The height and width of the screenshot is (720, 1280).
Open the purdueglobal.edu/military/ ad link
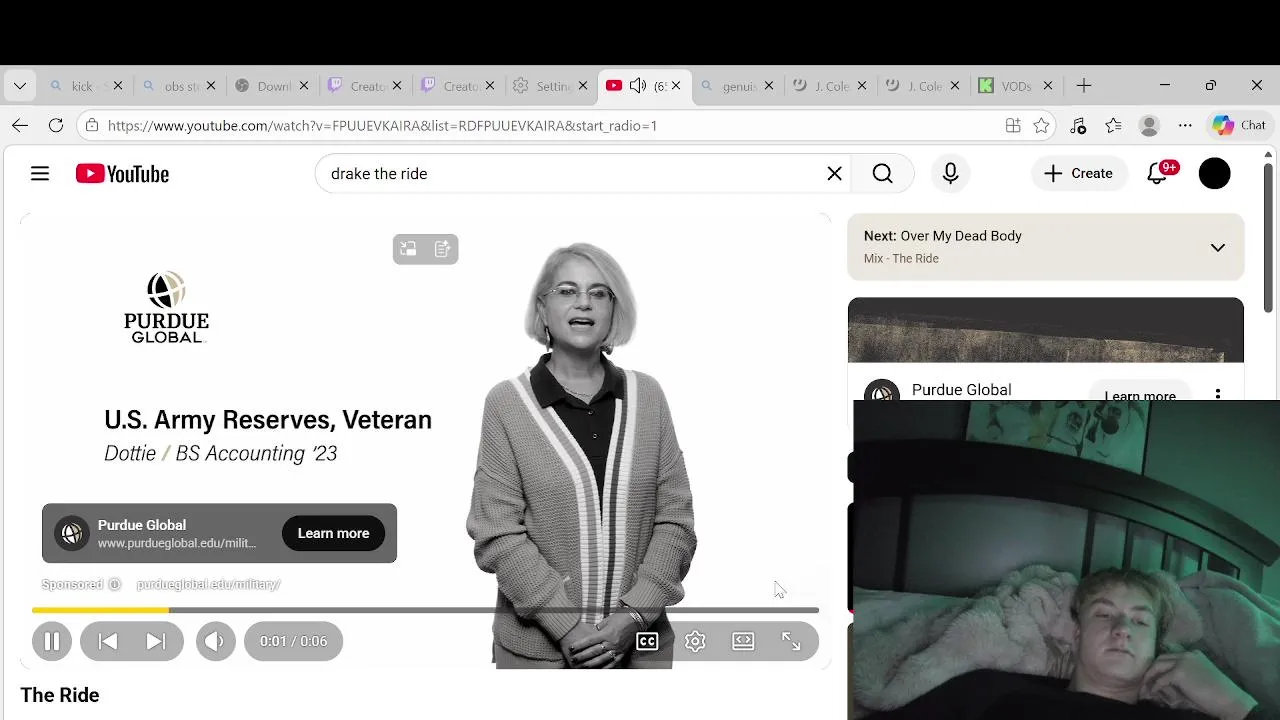[208, 584]
